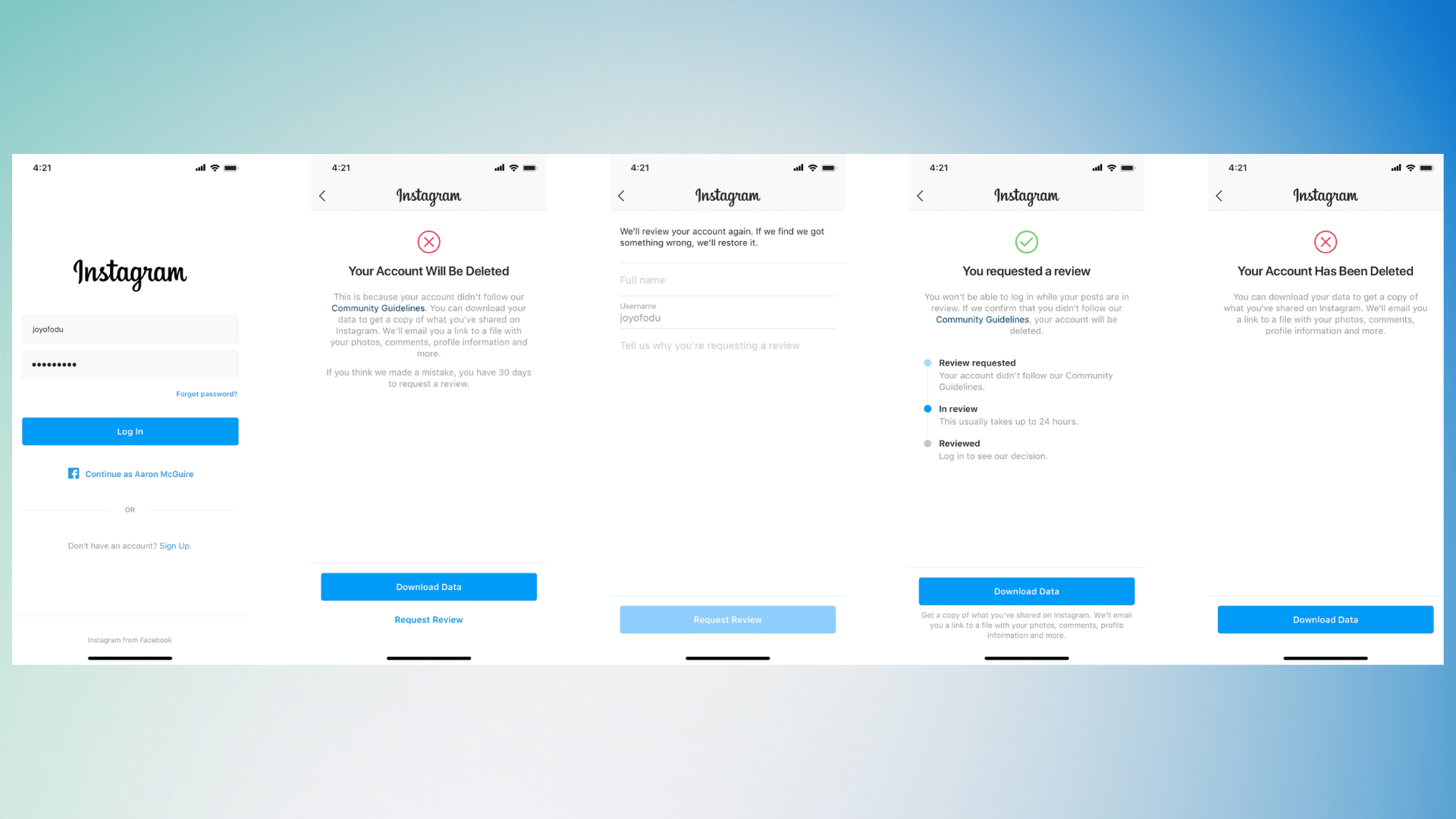Click the red X icon on deleted account screen
Screen dimensions: 1456x819
pyautogui.click(x=1326, y=242)
